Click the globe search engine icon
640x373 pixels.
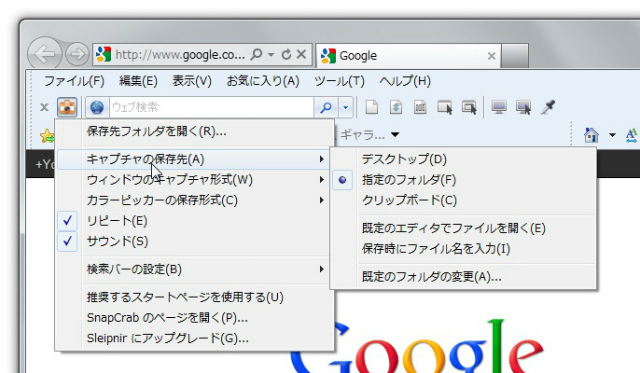[97, 107]
